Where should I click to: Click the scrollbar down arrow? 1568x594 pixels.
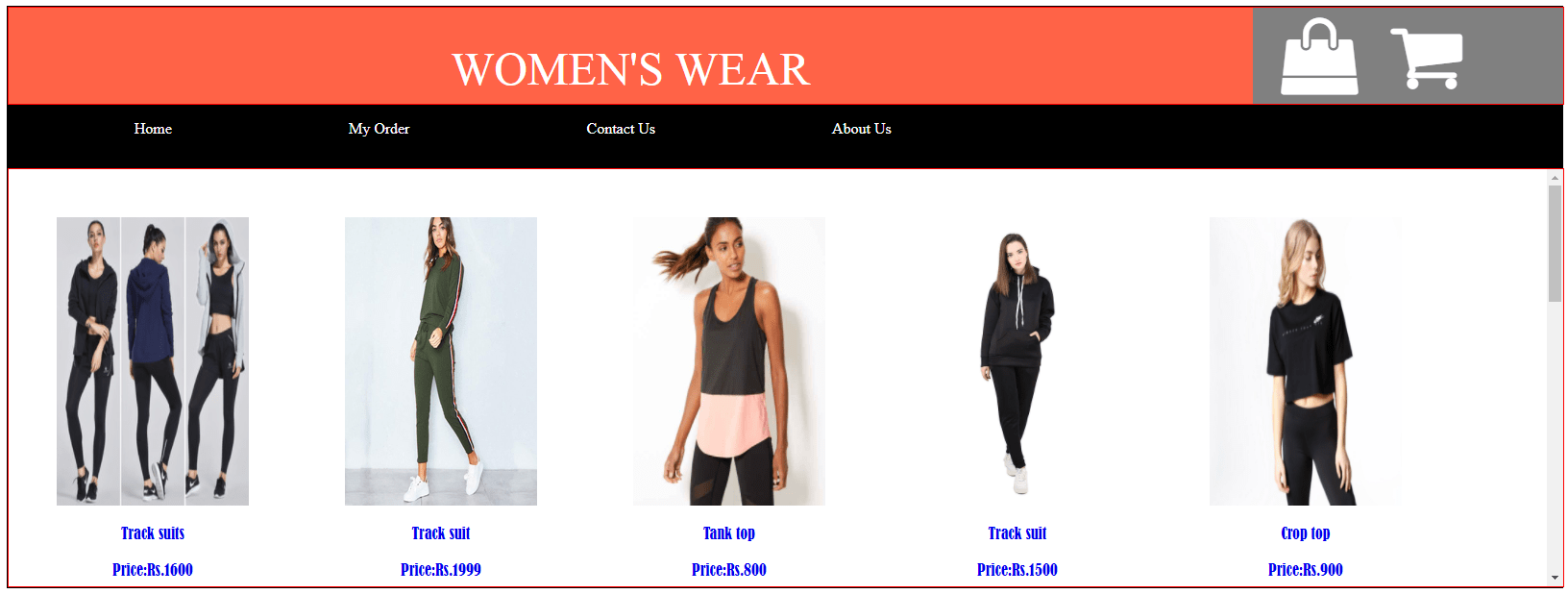[1555, 578]
